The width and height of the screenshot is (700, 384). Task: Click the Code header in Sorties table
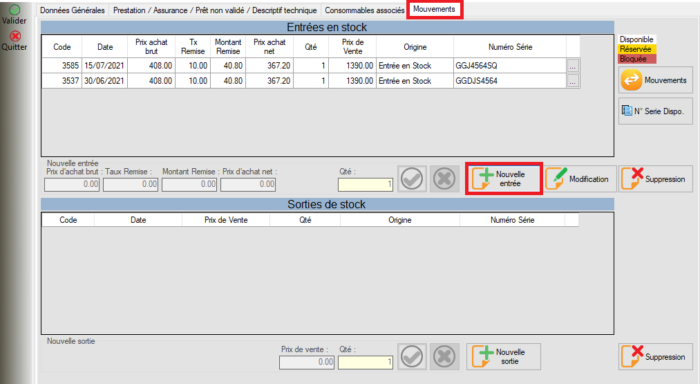[68, 220]
